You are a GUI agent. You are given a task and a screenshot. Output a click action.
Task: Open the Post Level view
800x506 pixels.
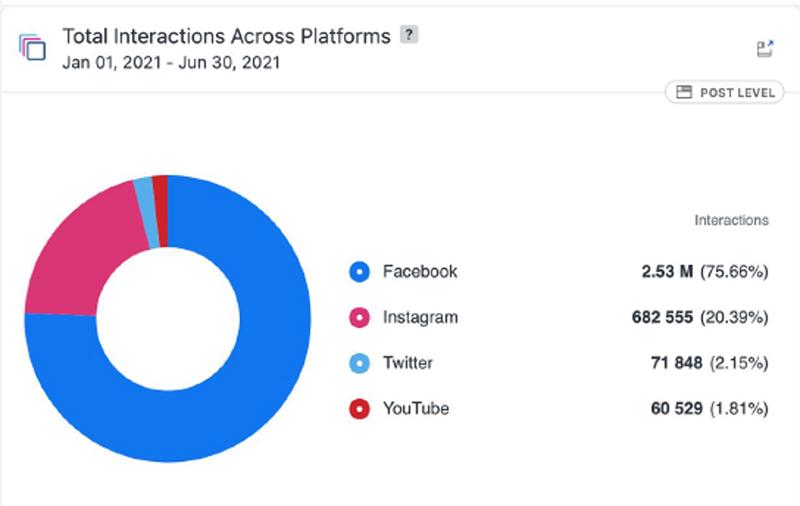724,92
